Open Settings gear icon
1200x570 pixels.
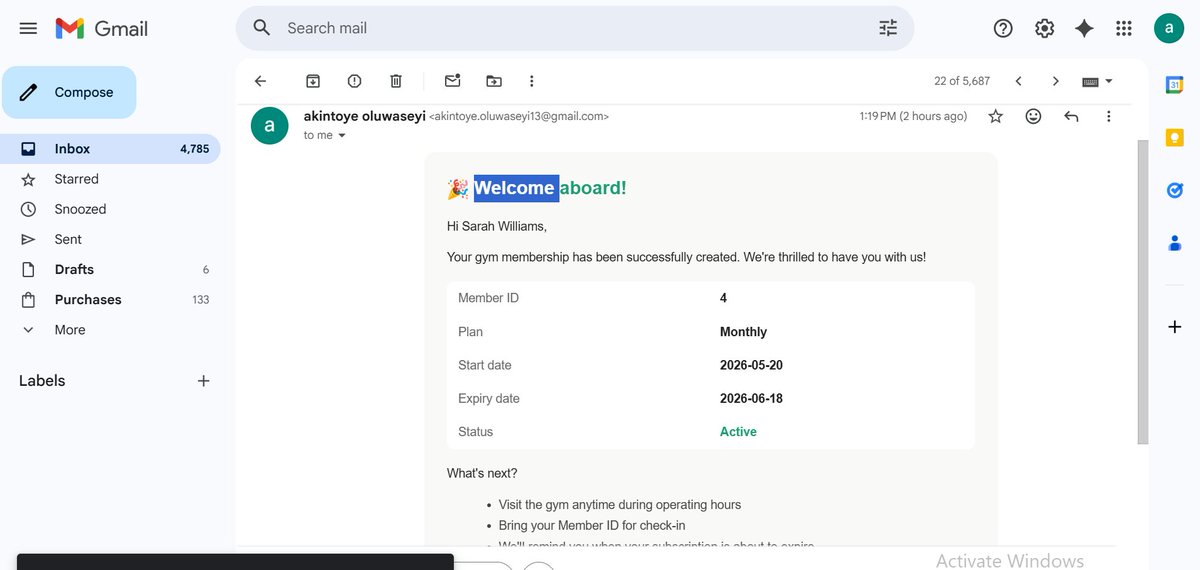click(1044, 28)
